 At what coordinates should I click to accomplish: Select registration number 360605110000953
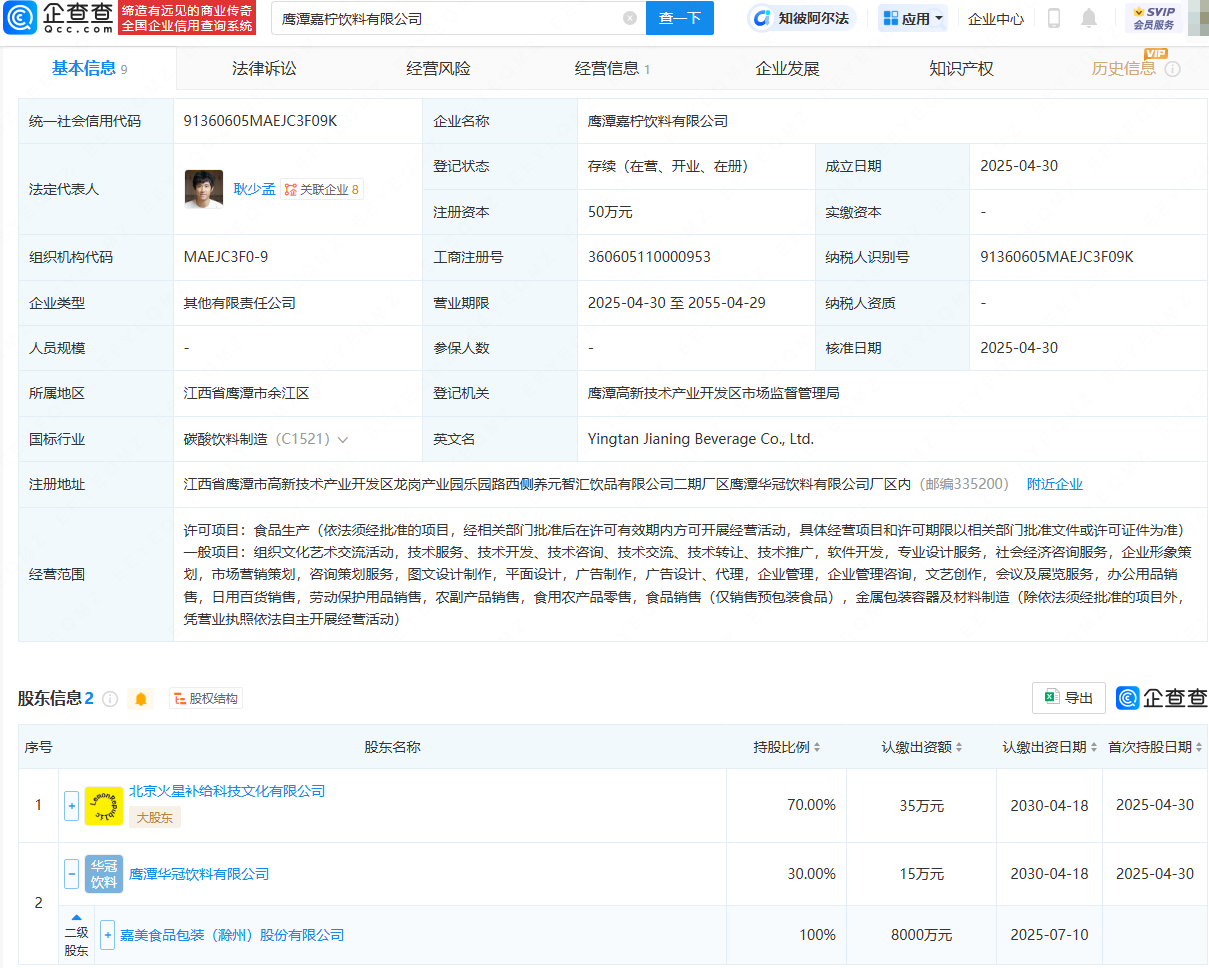click(x=649, y=257)
